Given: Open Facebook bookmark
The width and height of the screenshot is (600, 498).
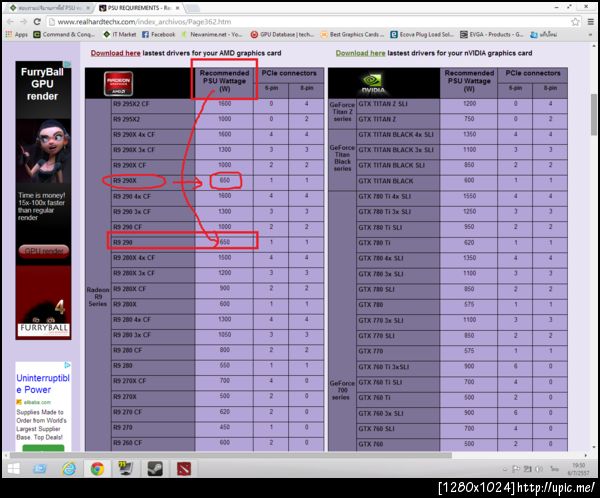Looking at the screenshot, I should coord(158,34).
